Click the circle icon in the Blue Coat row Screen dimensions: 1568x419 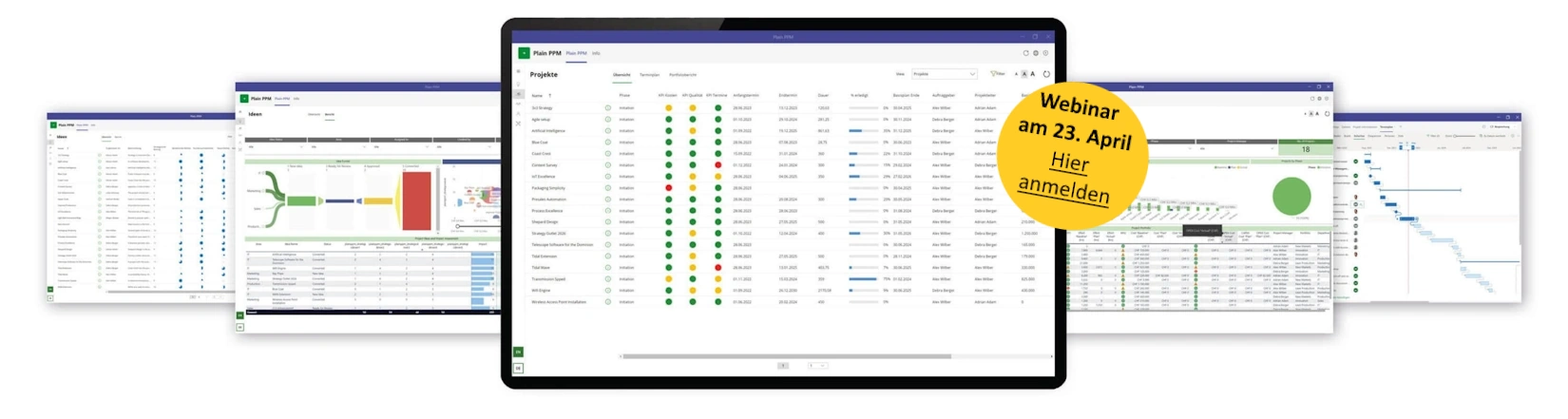608,143
